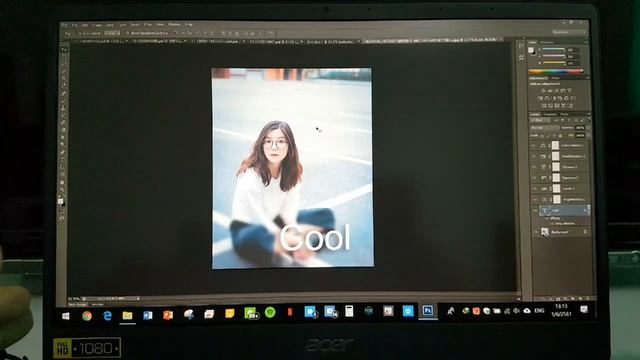Viewport: 640px width, 360px height.
Task: Hide the Cool text layer
Action: pos(535,211)
